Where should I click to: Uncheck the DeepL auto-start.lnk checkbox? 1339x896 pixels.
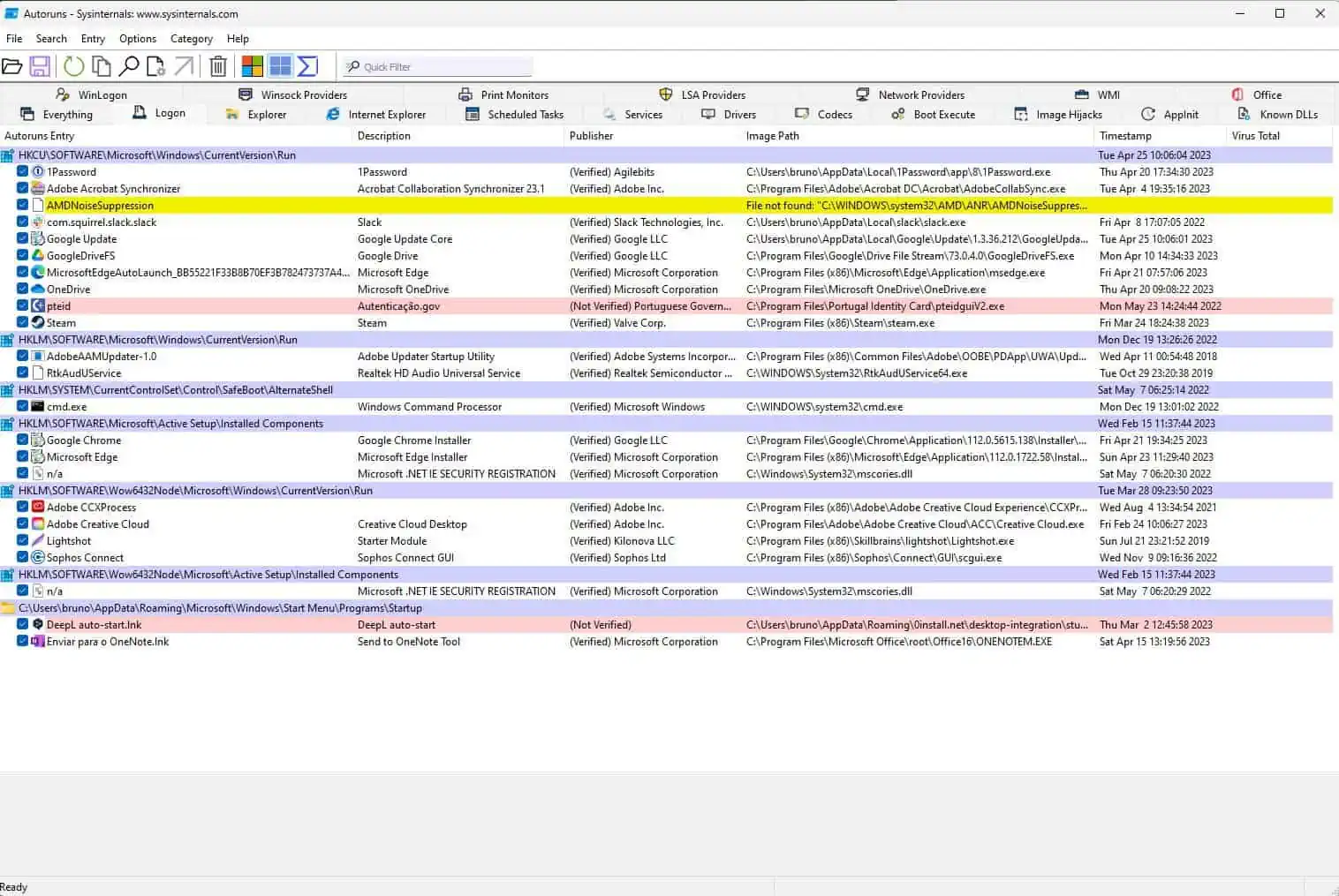[x=23, y=624]
